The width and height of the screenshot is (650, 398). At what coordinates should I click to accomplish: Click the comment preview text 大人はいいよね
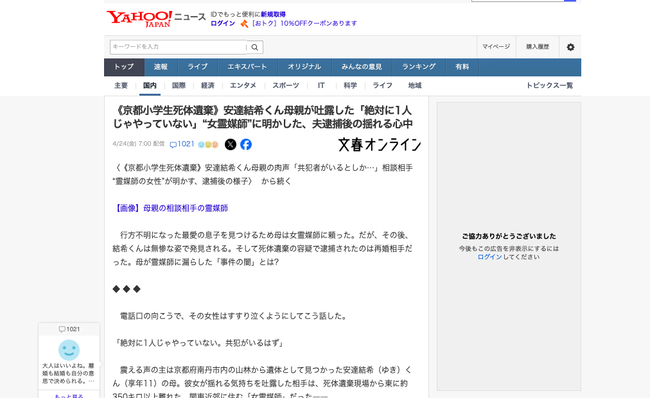[x=69, y=373]
